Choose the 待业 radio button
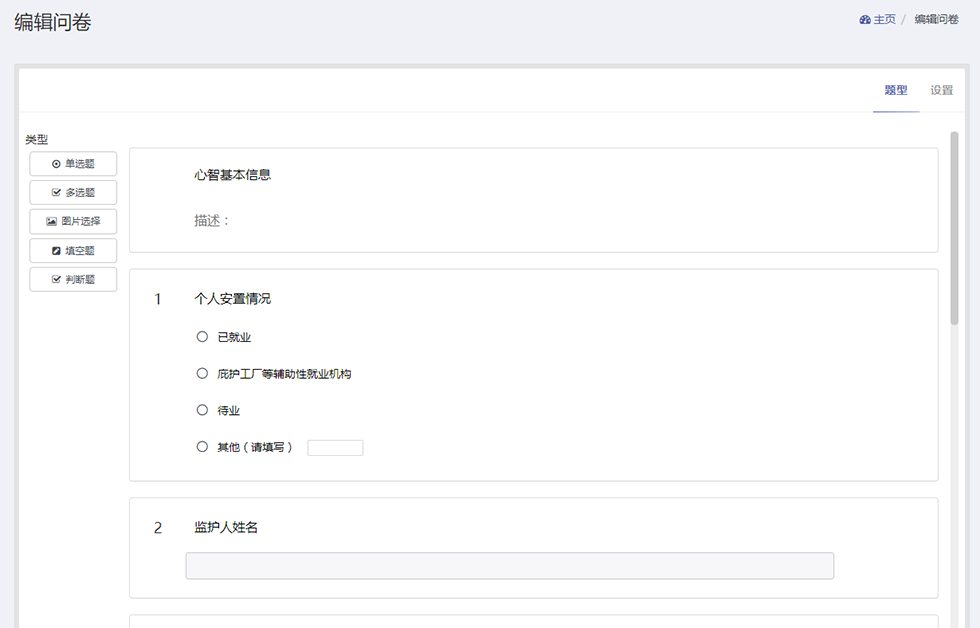This screenshot has width=980, height=628. (202, 410)
